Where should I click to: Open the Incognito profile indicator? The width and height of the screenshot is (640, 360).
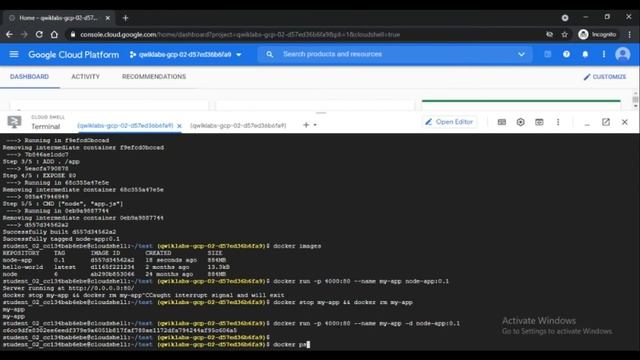click(x=597, y=35)
